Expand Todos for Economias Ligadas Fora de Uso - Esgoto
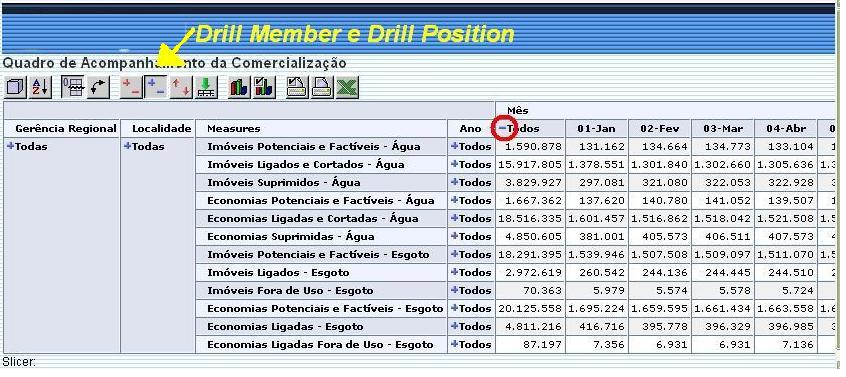The height and width of the screenshot is (377, 846). pos(455,344)
